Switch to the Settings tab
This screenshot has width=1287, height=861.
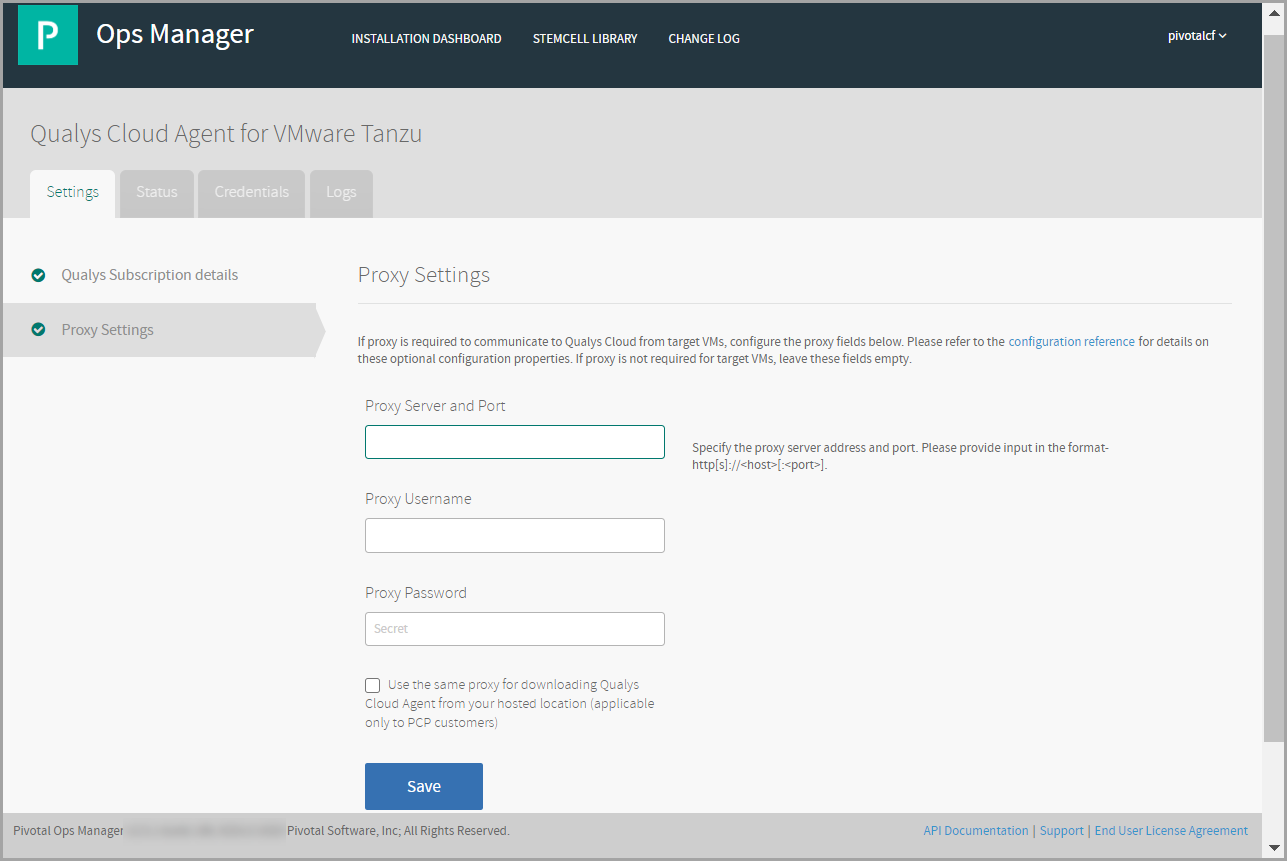tap(73, 193)
